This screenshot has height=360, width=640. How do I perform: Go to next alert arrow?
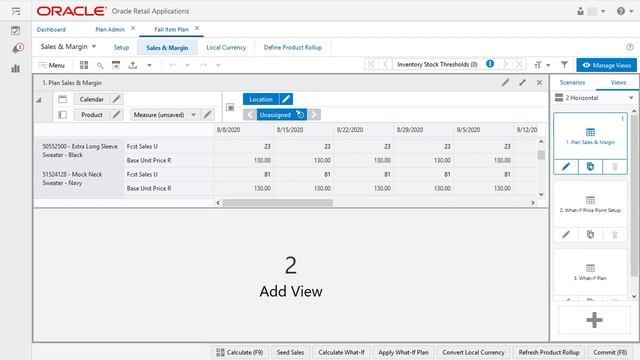(505, 64)
